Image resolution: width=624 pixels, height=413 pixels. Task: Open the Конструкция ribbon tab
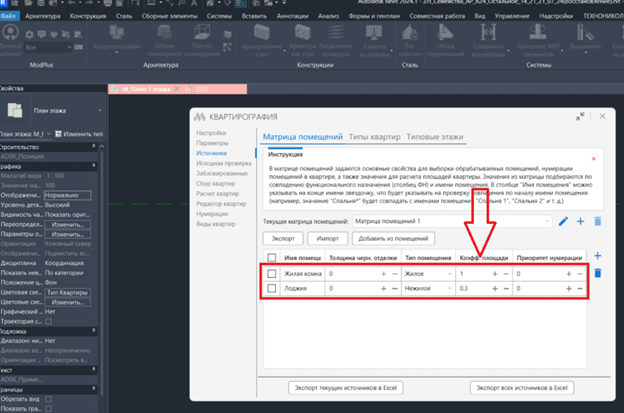tap(88, 16)
